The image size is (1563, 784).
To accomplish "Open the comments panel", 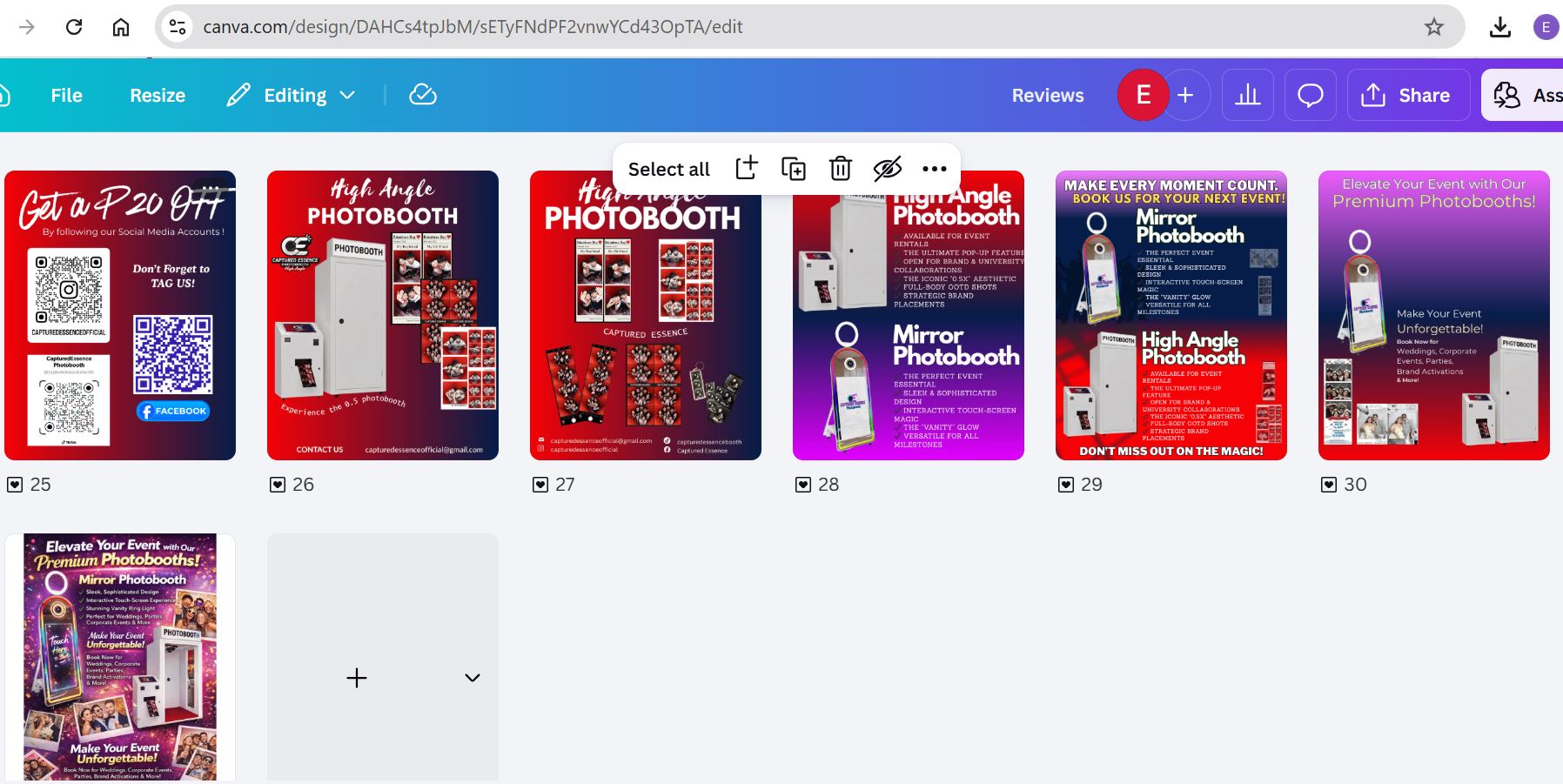I will 1311,95.
